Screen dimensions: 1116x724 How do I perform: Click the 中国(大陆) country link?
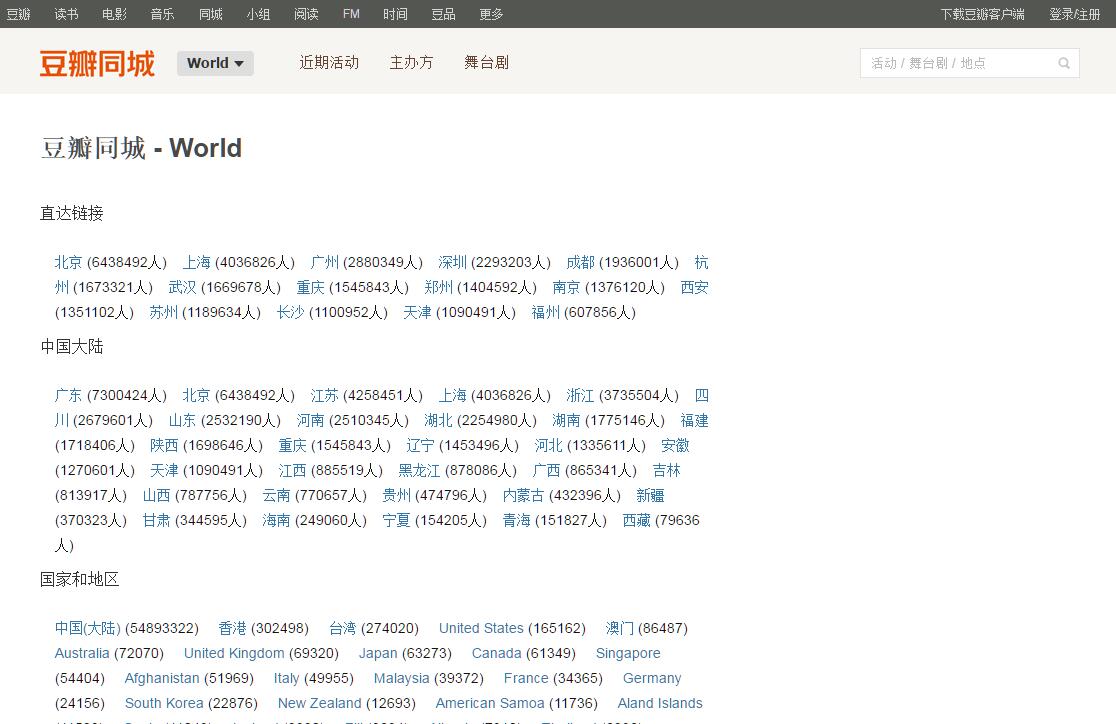tap(87, 628)
